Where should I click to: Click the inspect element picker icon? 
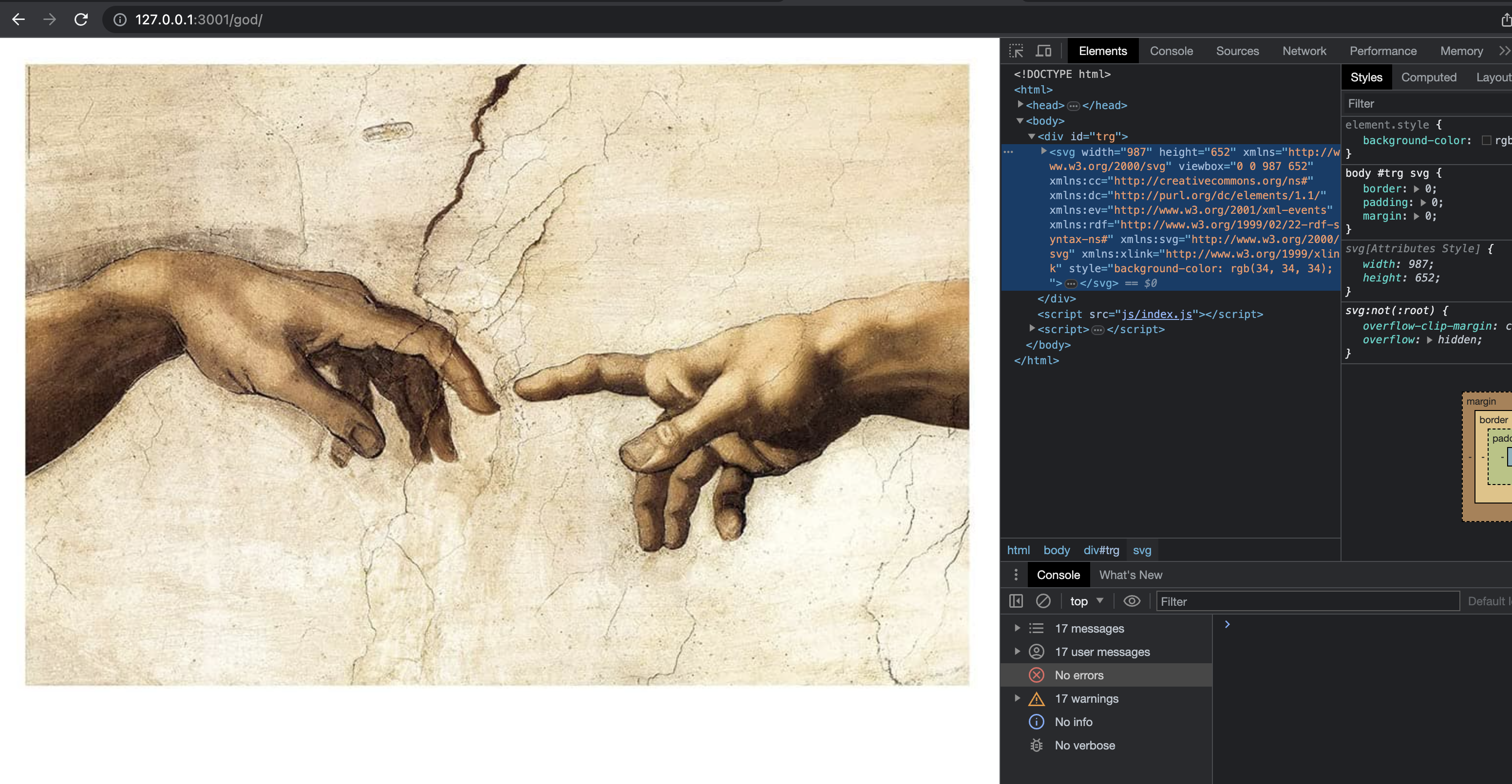coord(1016,51)
